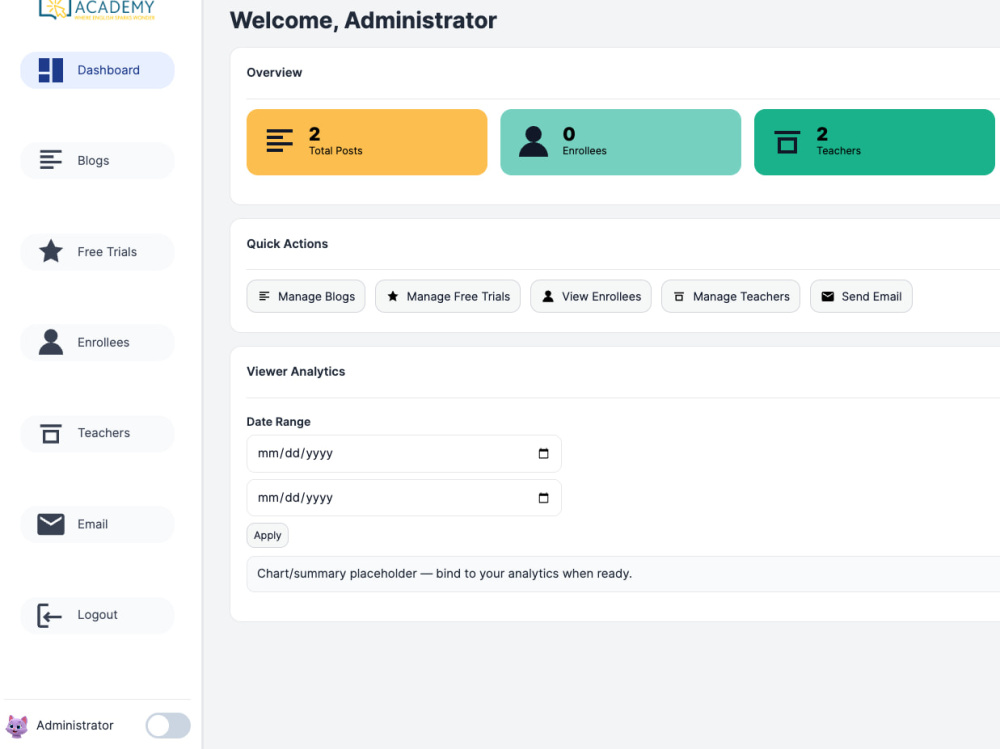Click the Apply button under Date Range

click(267, 535)
